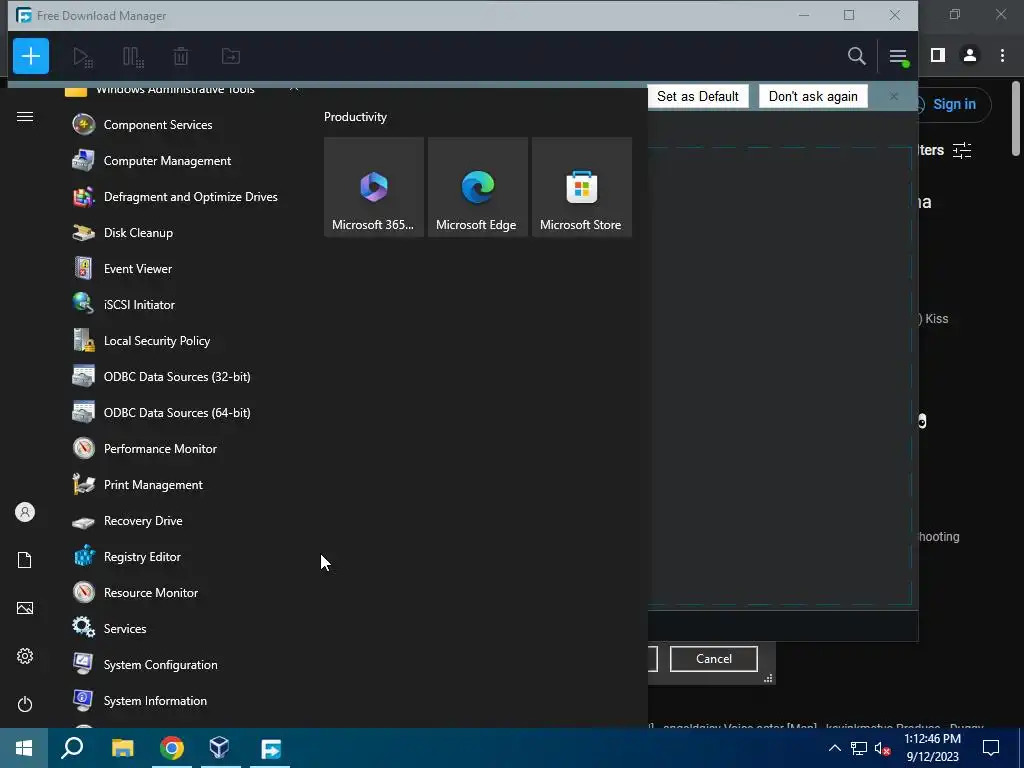The width and height of the screenshot is (1024, 768).
Task: Open ODBC Data Sources (64-bit)
Action: click(184, 412)
